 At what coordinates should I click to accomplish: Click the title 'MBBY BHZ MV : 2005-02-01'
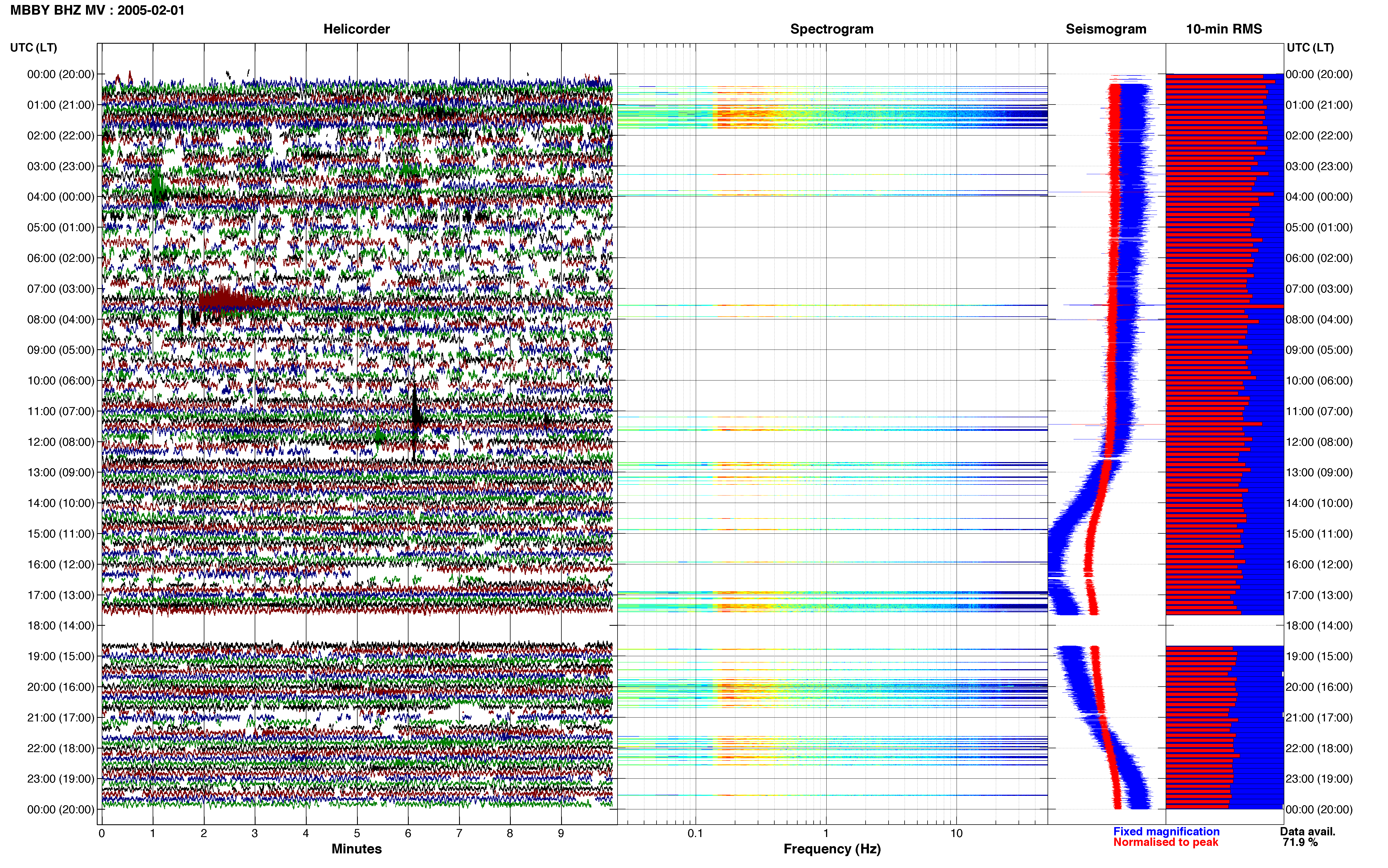(x=98, y=10)
